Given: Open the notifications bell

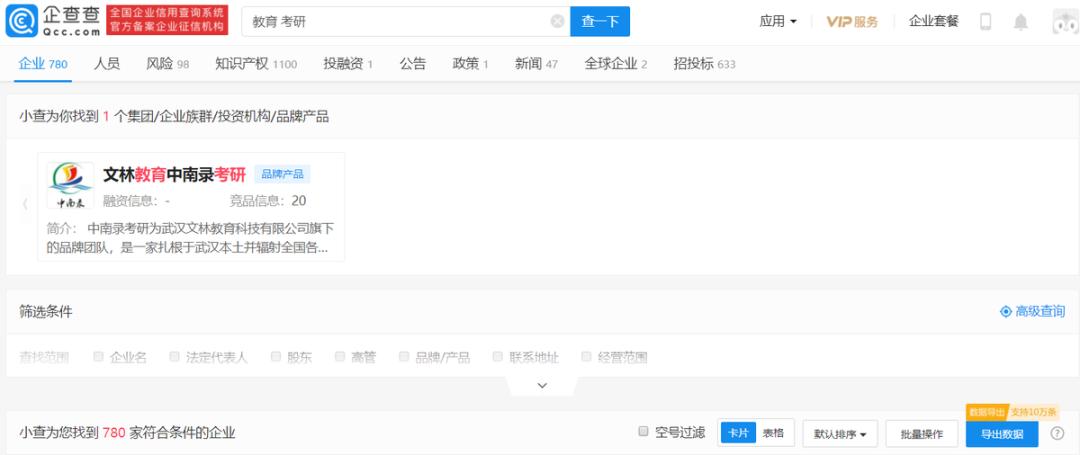Looking at the screenshot, I should pyautogui.click(x=1020, y=22).
